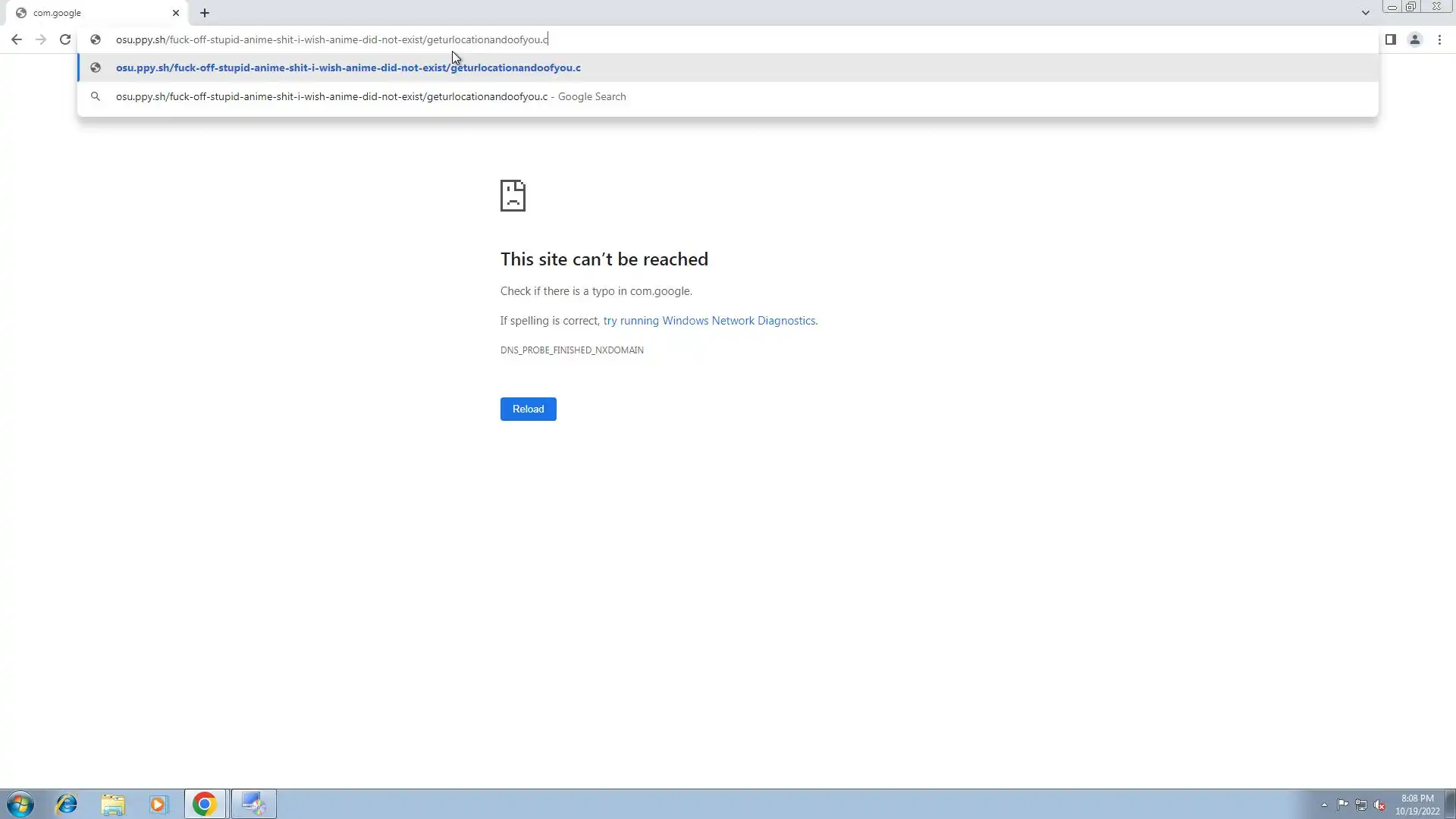The image size is (1456, 819).
Task: Open a new tab with plus button
Action: pyautogui.click(x=205, y=13)
